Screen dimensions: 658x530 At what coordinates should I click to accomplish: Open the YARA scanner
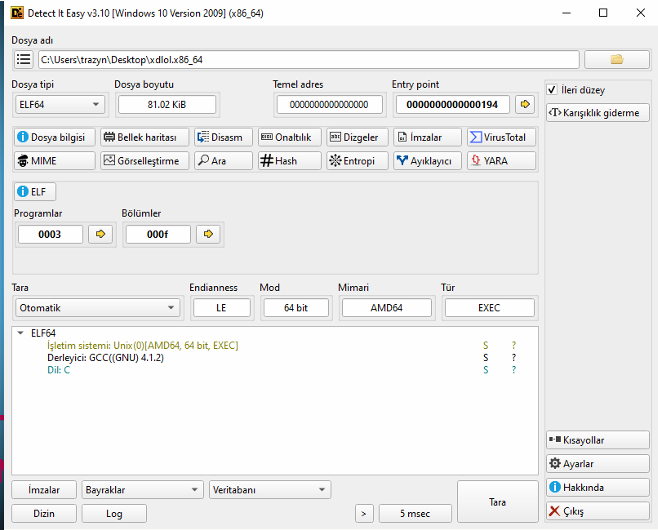click(501, 160)
